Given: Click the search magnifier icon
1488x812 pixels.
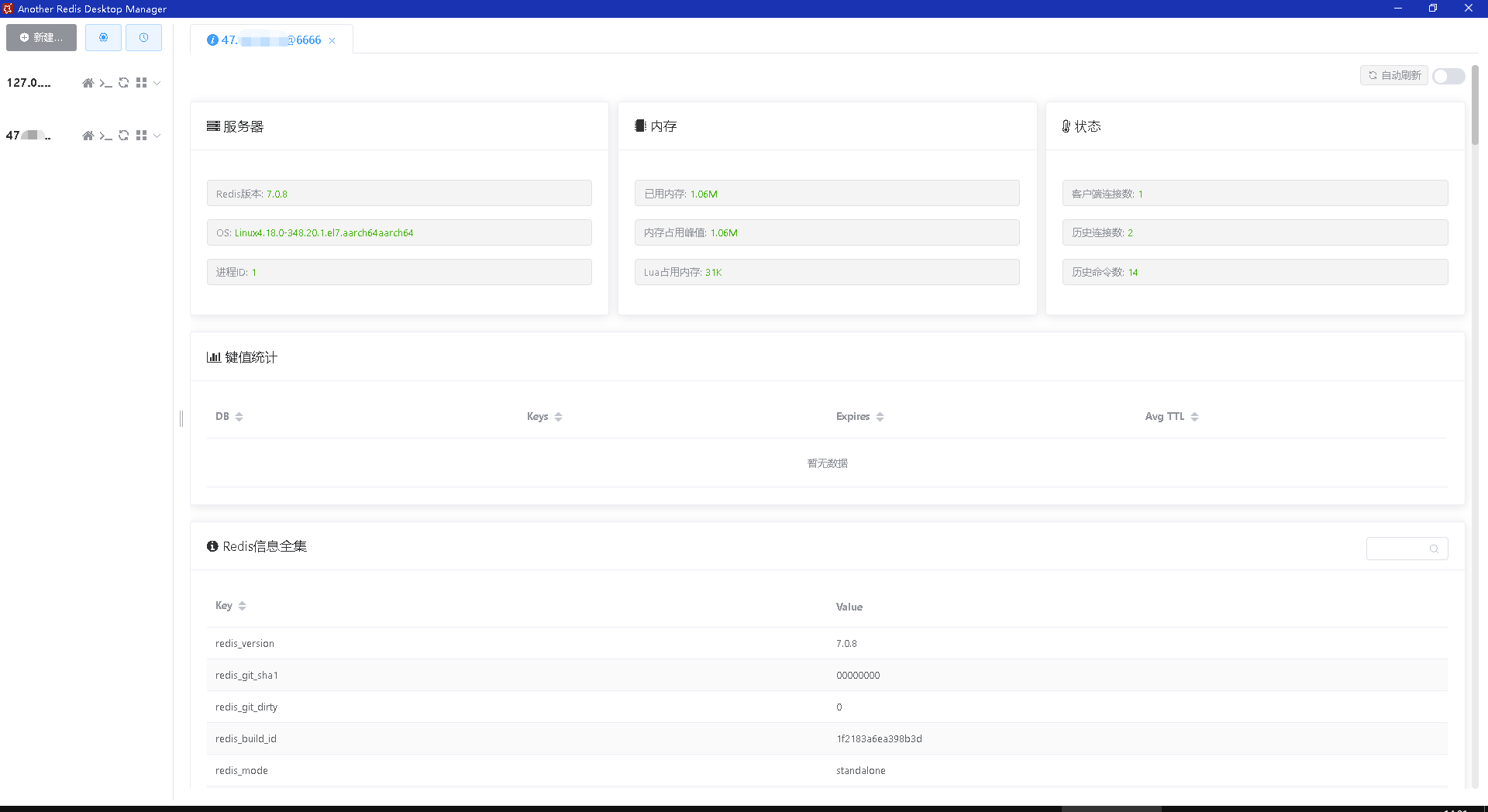Looking at the screenshot, I should tap(1434, 549).
